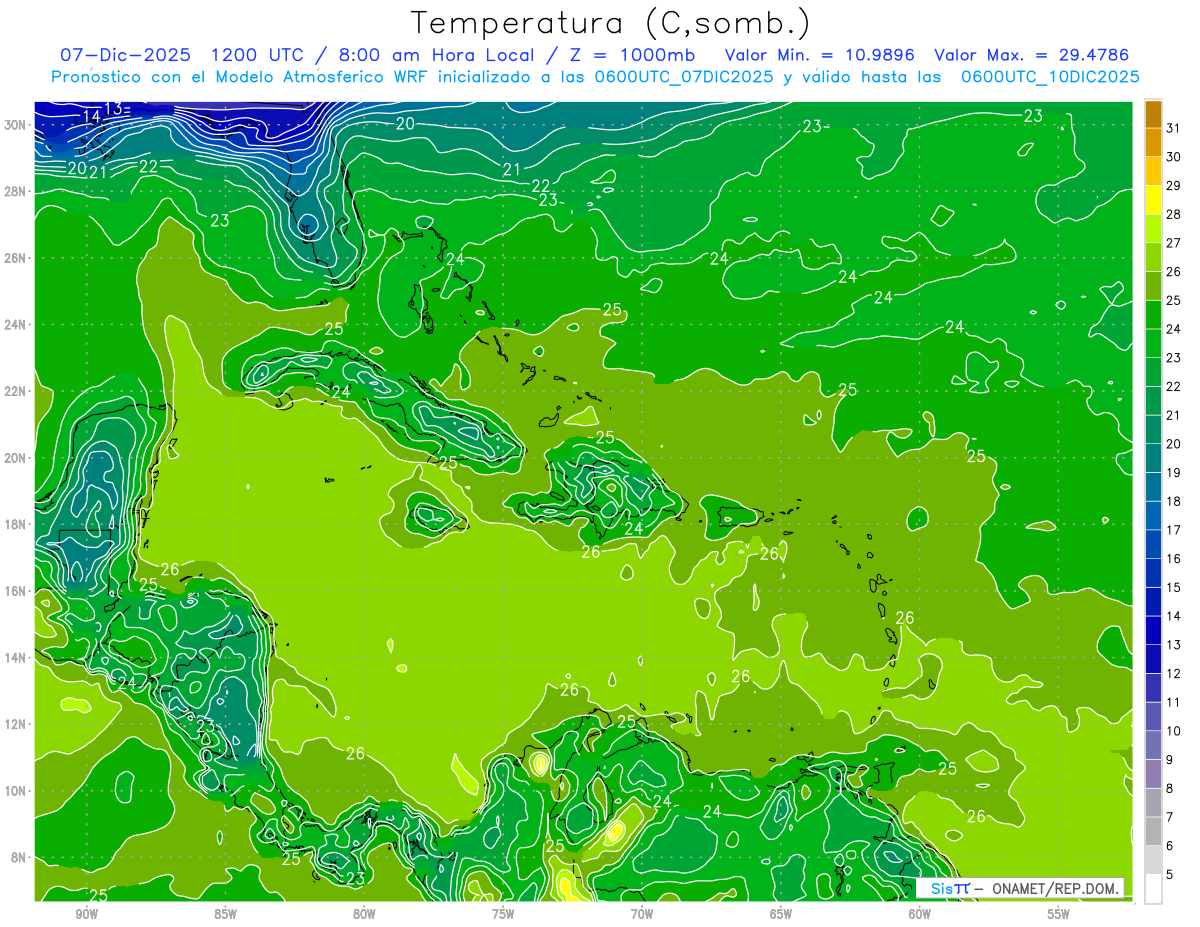Click the 80W longitude axis label
1200x927 pixels.
point(364,914)
